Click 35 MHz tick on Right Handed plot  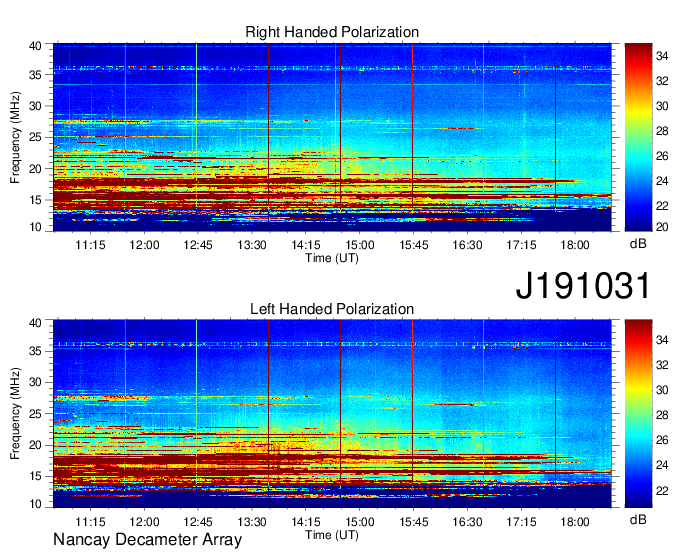(x=35, y=75)
